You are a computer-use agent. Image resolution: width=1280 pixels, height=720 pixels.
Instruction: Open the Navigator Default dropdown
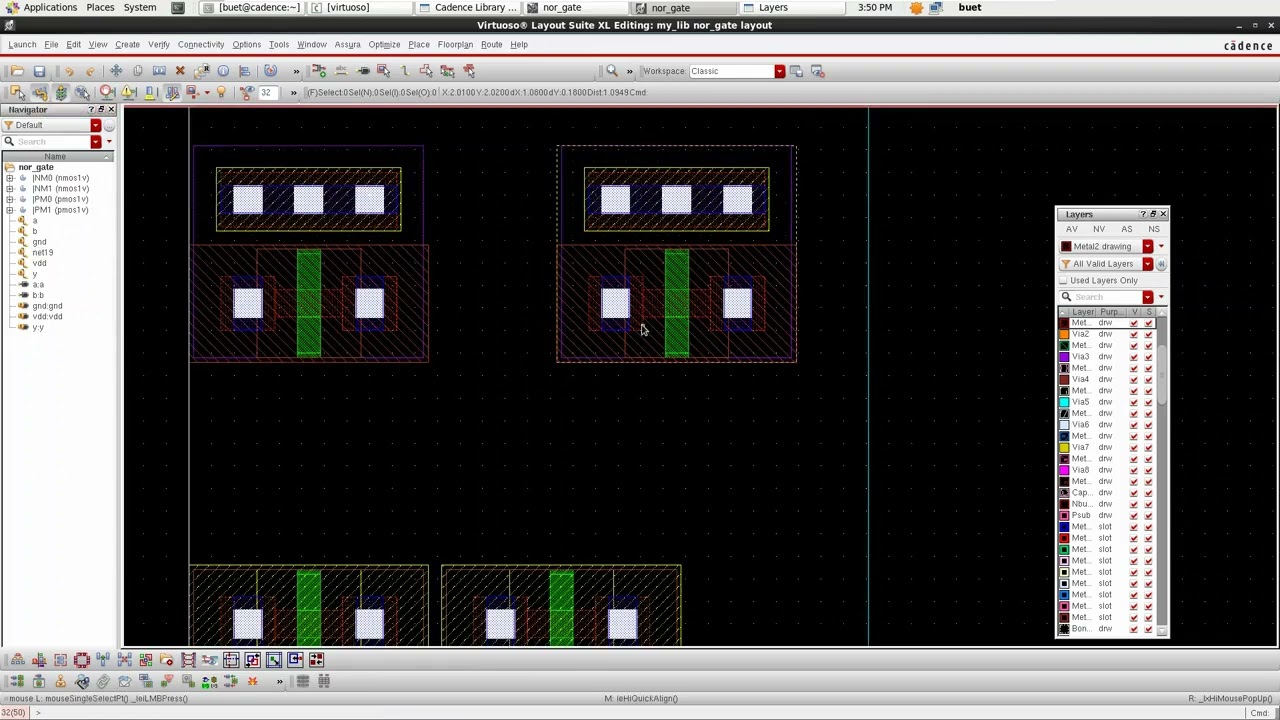click(x=96, y=126)
